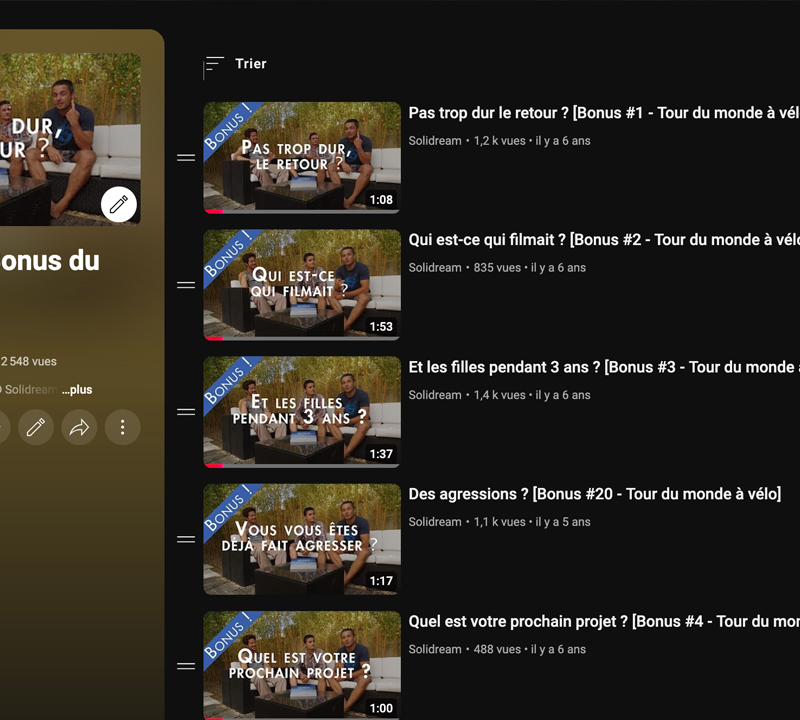The width and height of the screenshot is (800, 720).
Task: Click the drag handle beside "Qui est-ce qui filmait ?"
Action: tap(186, 285)
